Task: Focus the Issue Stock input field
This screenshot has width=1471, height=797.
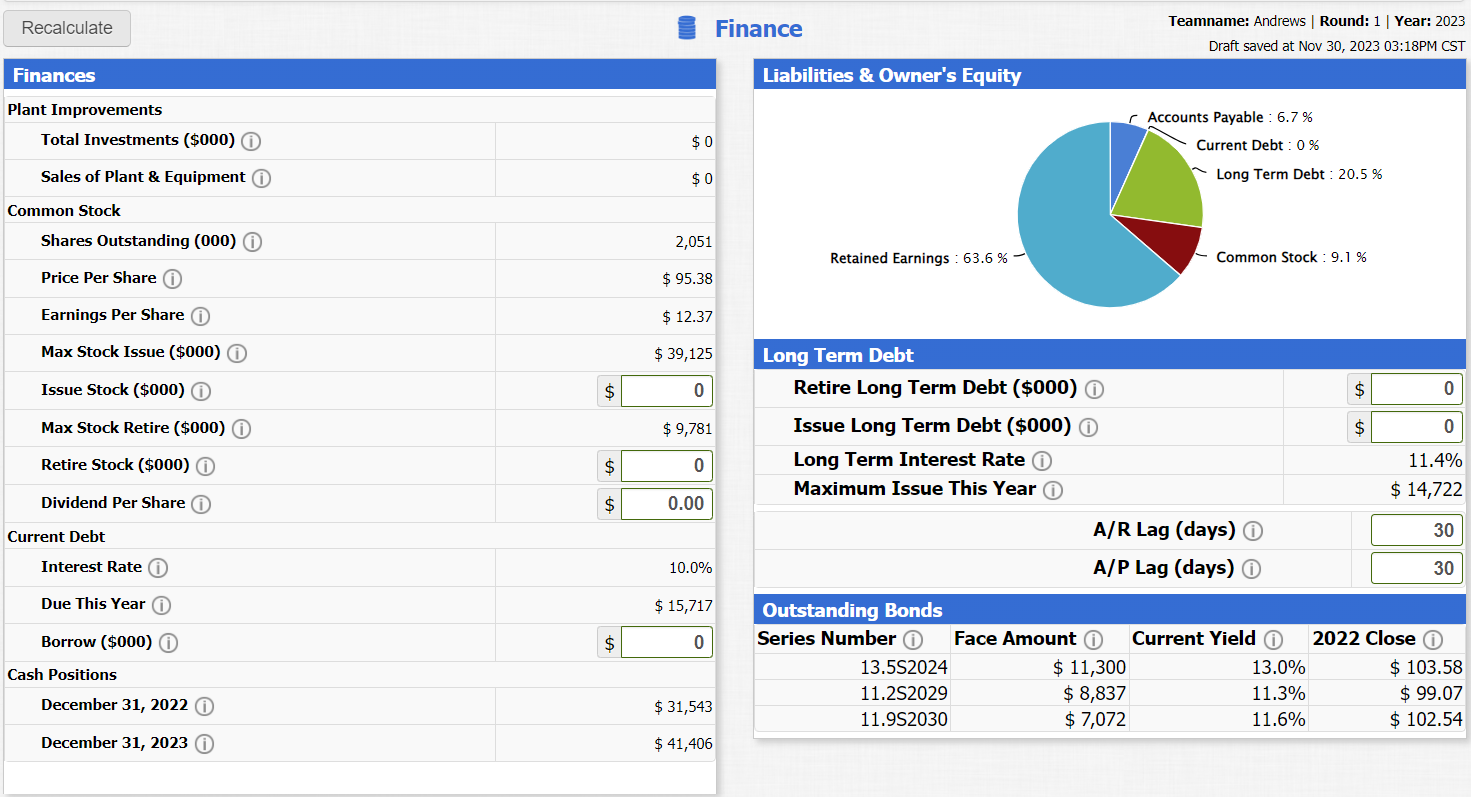Action: [x=666, y=390]
